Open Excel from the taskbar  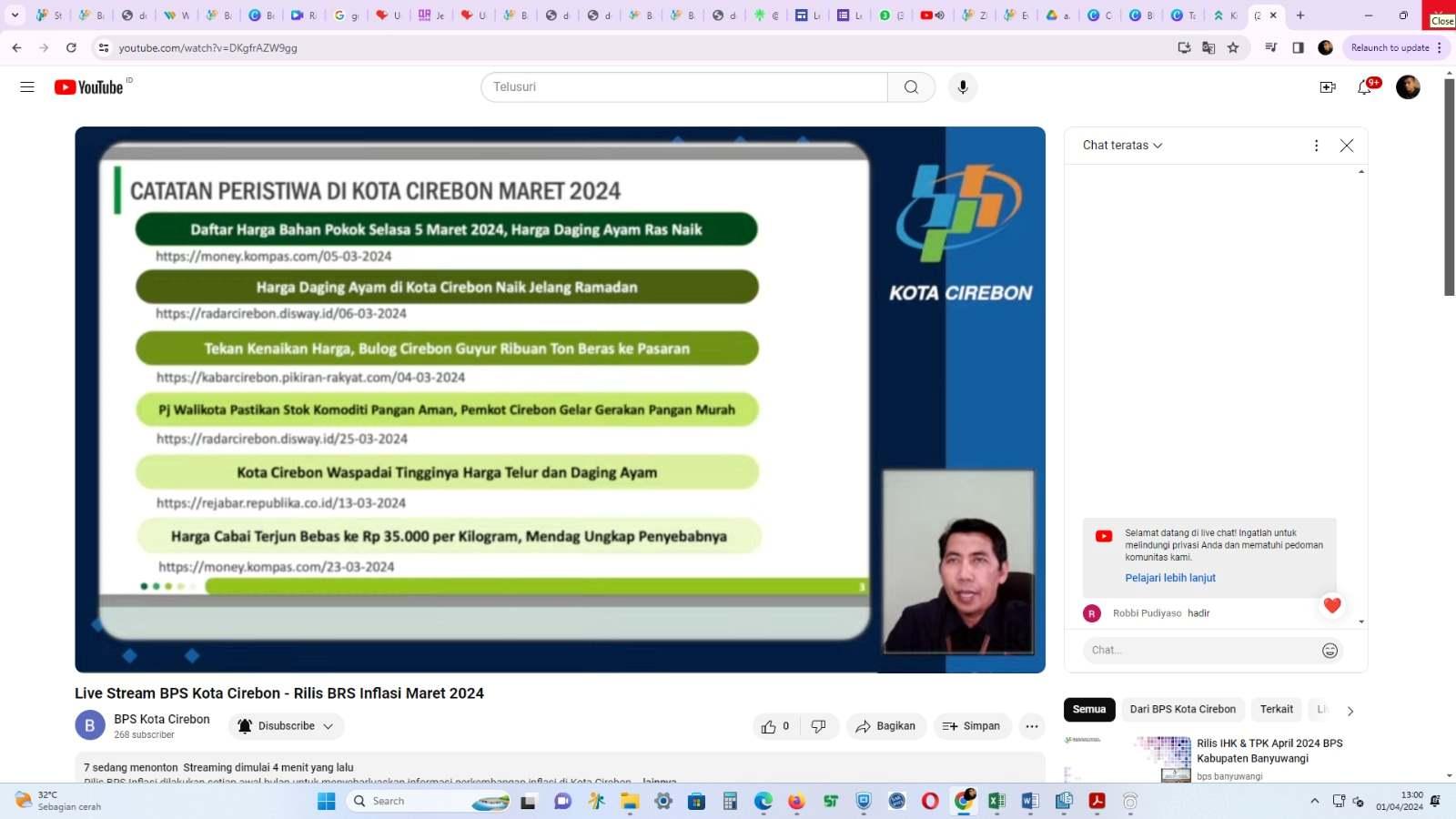(x=996, y=801)
